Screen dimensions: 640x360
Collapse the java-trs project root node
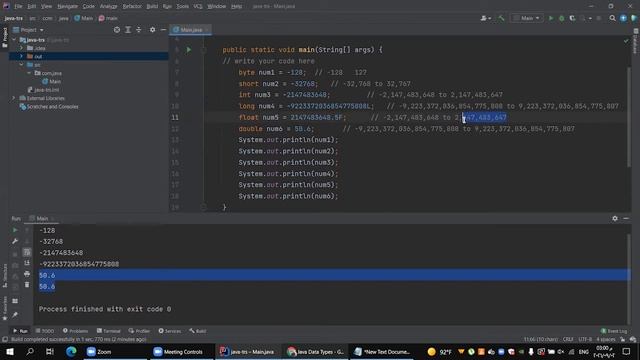[x=15, y=40]
